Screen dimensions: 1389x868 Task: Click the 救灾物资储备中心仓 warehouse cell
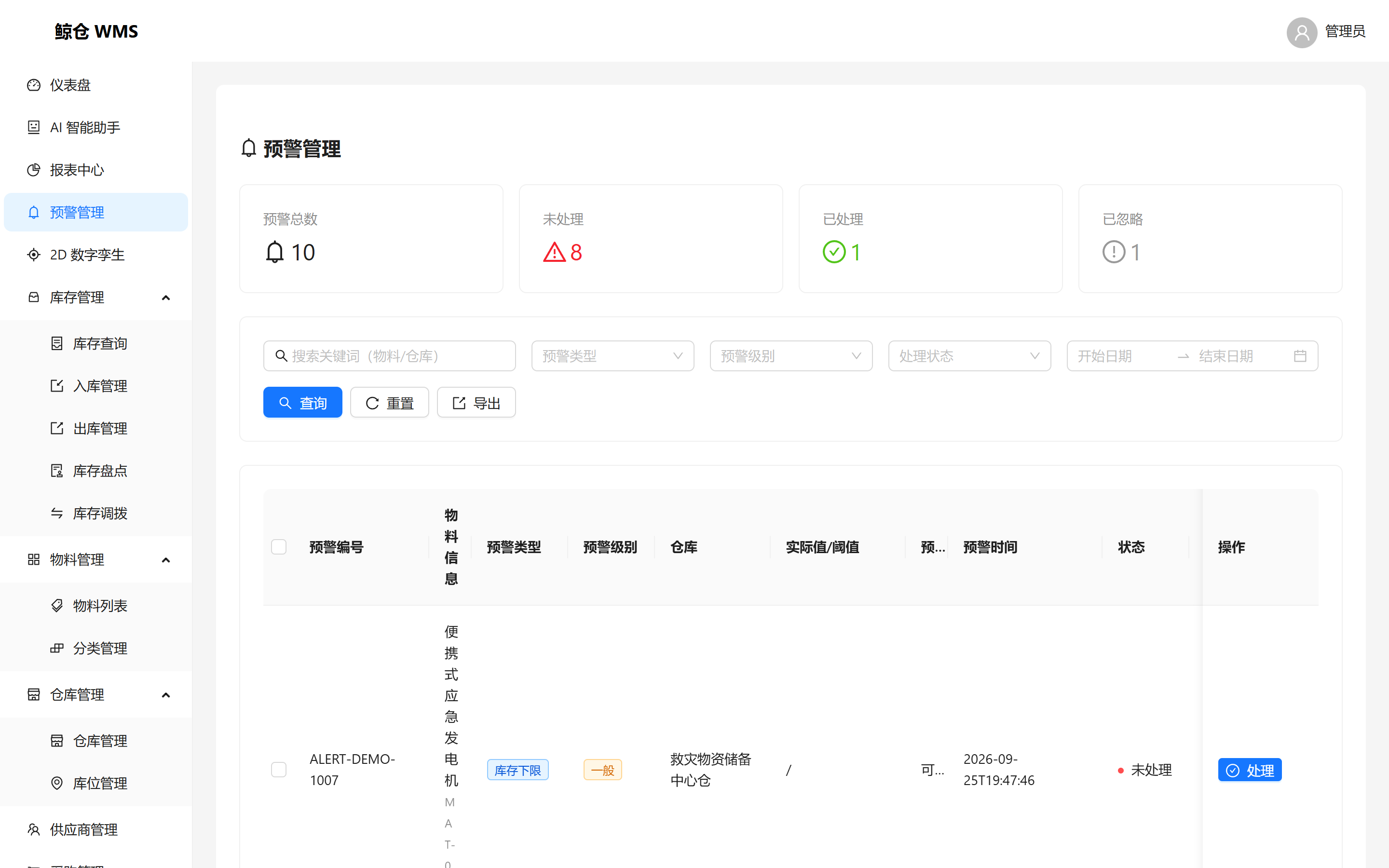[710, 770]
